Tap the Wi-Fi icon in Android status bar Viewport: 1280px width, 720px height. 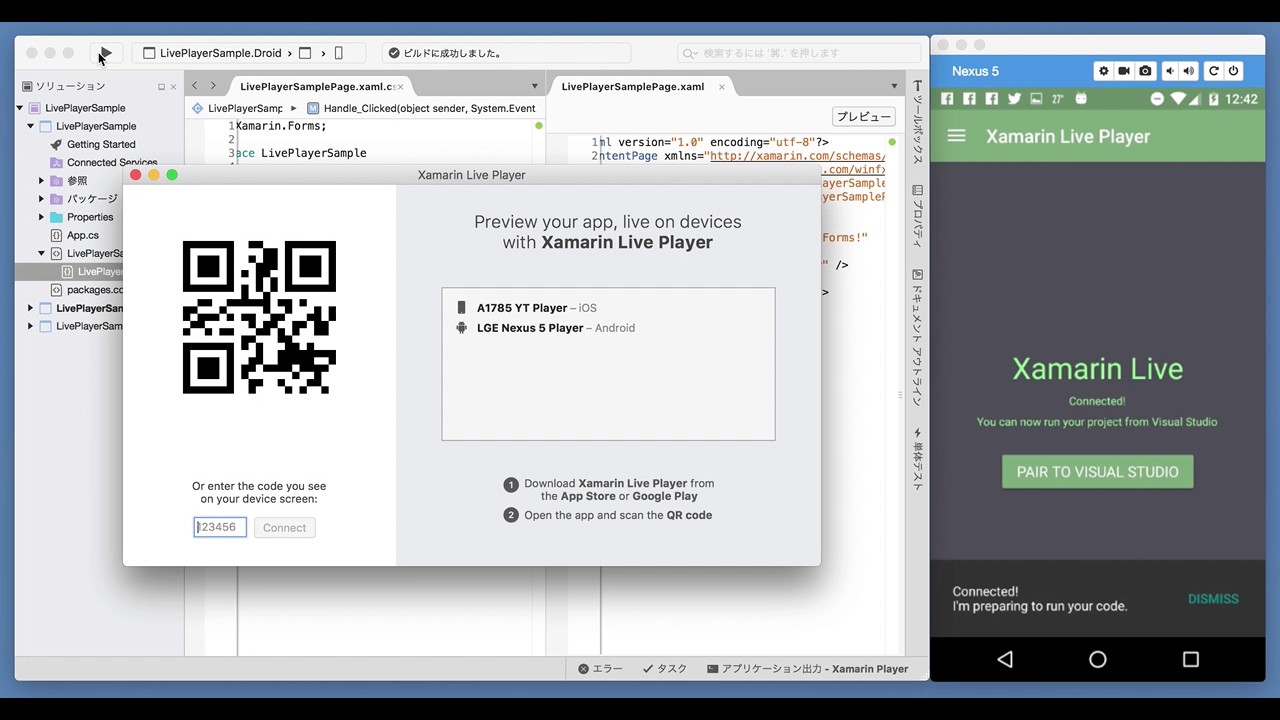point(1178,99)
